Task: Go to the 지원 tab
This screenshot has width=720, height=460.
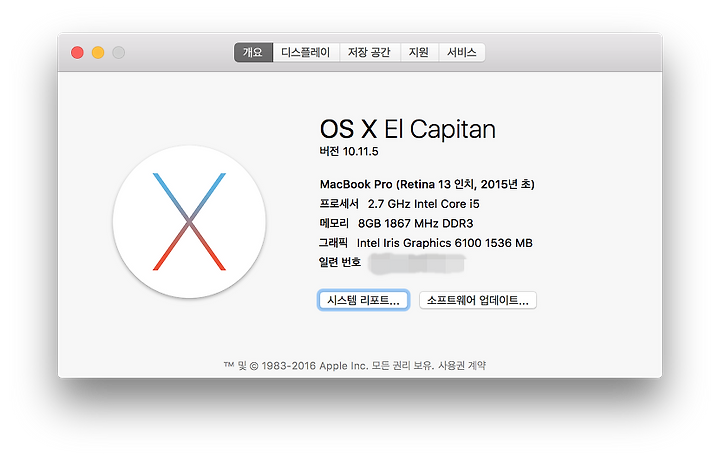Action: pos(419,52)
